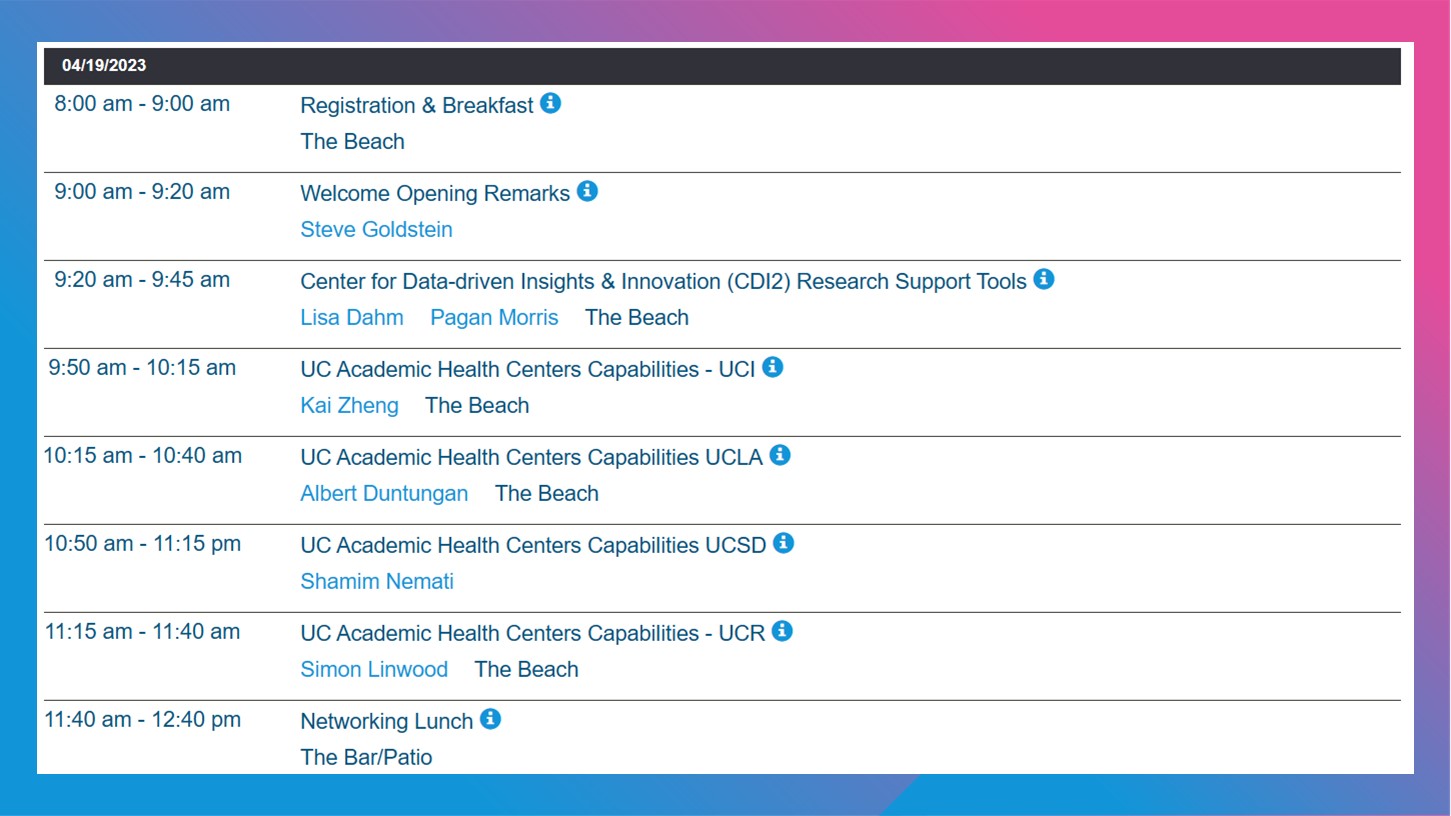Select the Registration & Breakfast session title
Screen dimensions: 1451x816
click(x=417, y=106)
